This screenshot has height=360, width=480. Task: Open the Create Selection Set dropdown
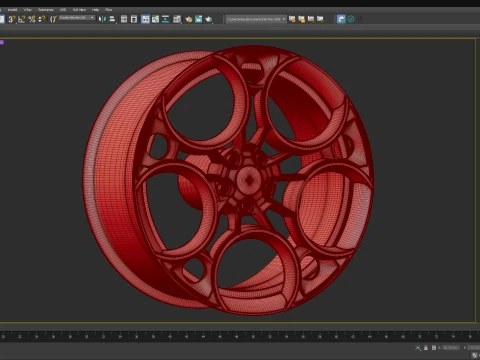point(77,18)
